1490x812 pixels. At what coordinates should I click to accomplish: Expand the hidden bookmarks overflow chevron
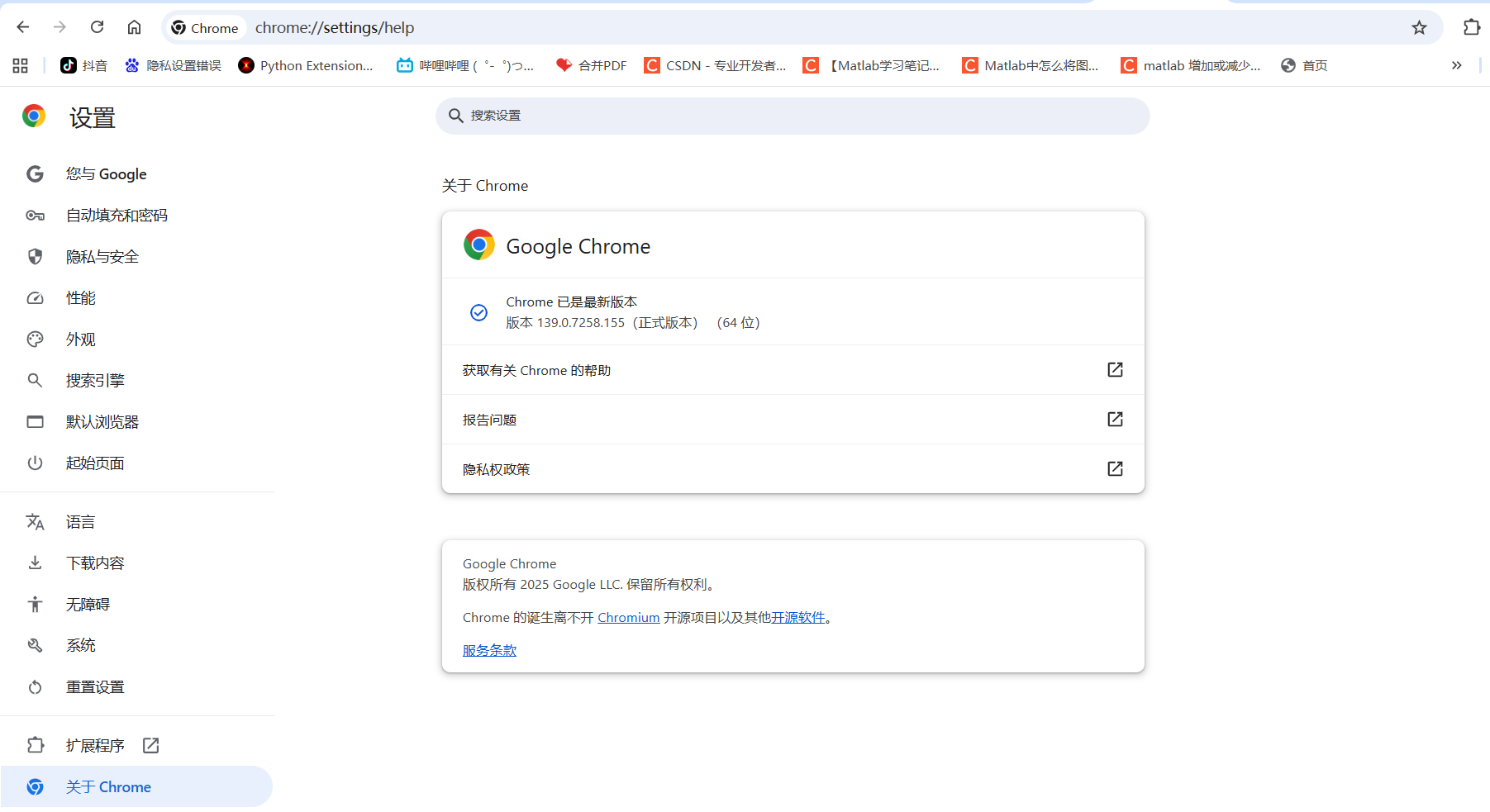pos(1457,65)
